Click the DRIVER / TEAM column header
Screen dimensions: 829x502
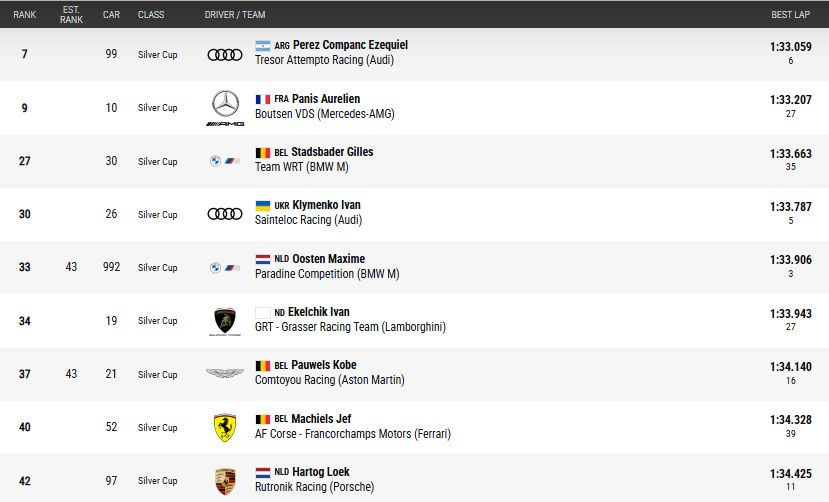pos(236,15)
